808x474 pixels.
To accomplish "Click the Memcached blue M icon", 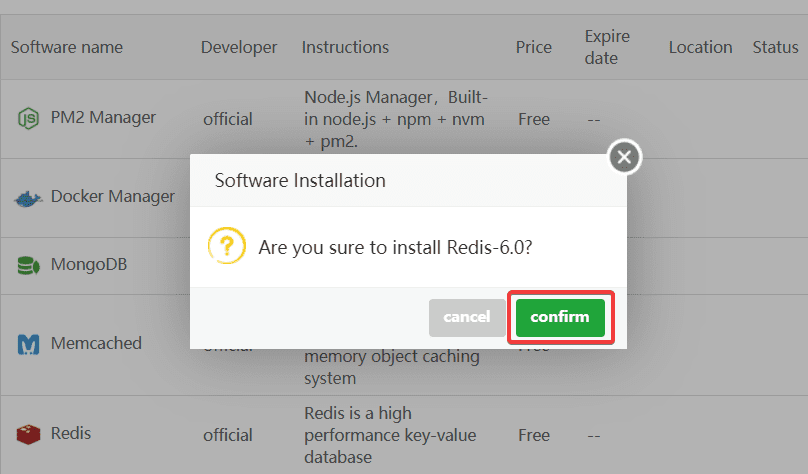I will point(27,344).
